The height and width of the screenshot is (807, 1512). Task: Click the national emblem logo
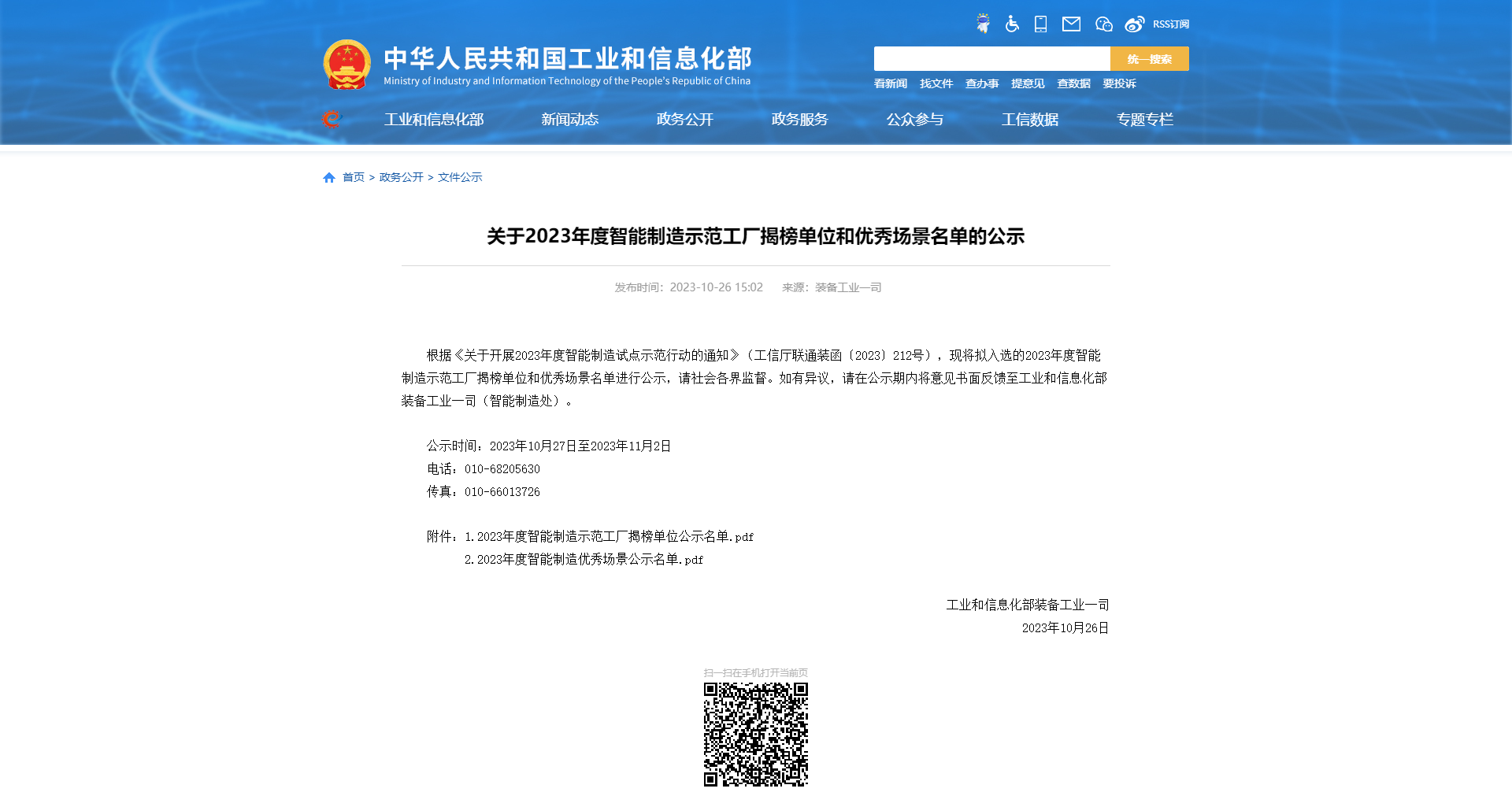click(346, 65)
